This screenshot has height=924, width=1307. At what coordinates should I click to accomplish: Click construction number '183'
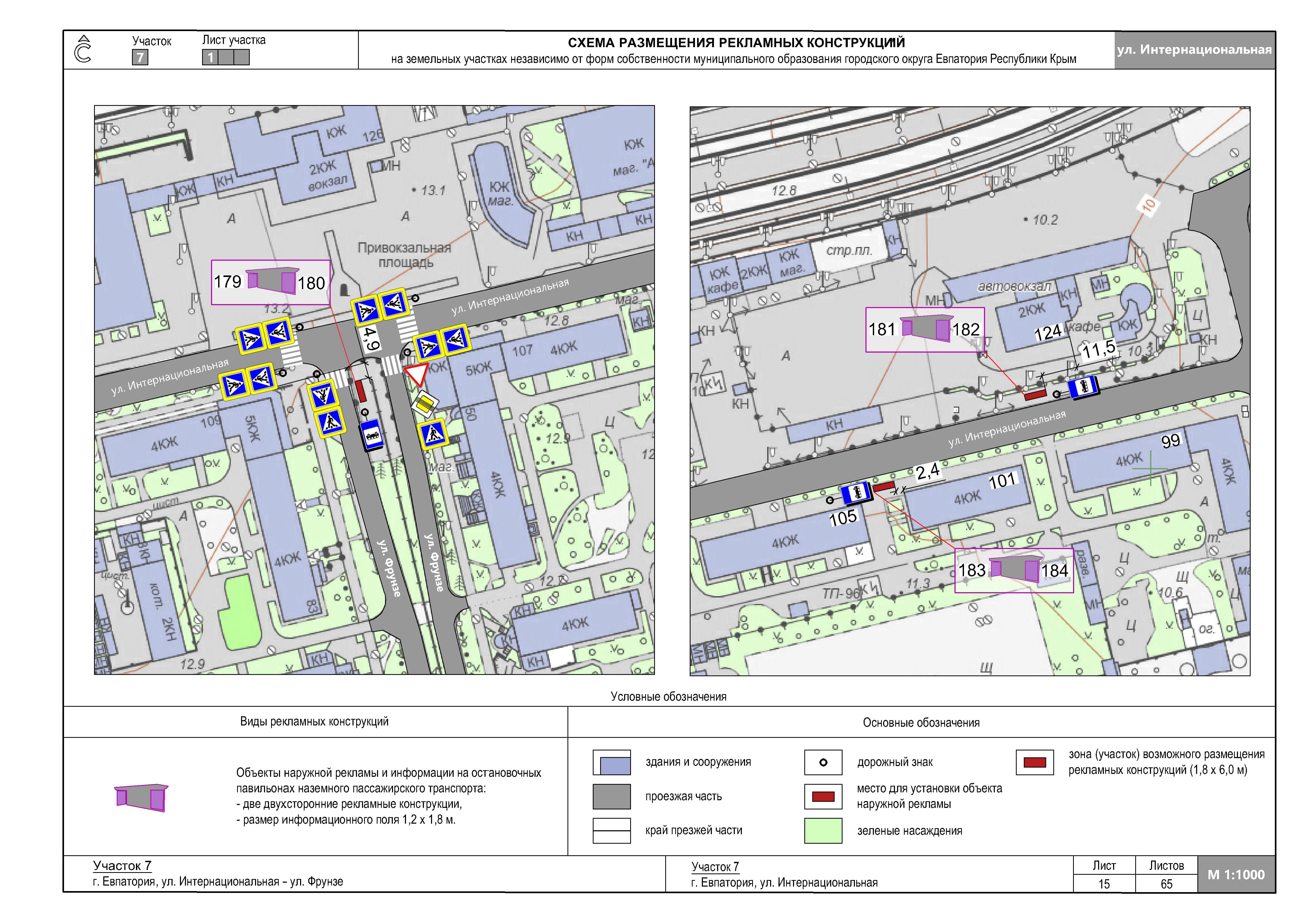972,570
